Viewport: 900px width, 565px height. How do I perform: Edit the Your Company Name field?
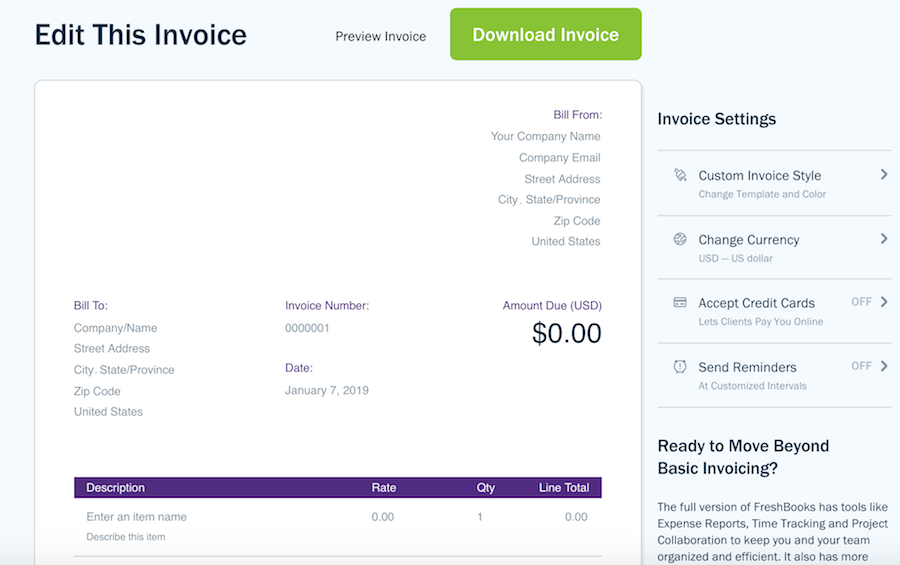(545, 136)
